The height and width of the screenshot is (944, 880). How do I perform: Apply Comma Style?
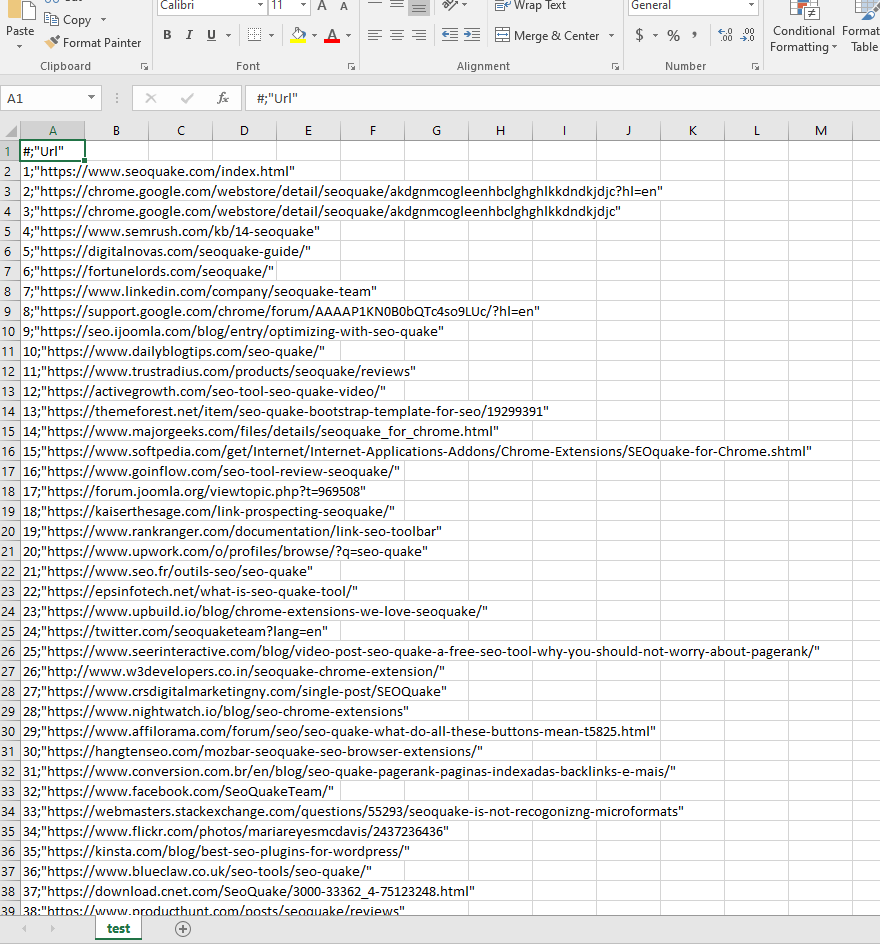pyautogui.click(x=695, y=36)
